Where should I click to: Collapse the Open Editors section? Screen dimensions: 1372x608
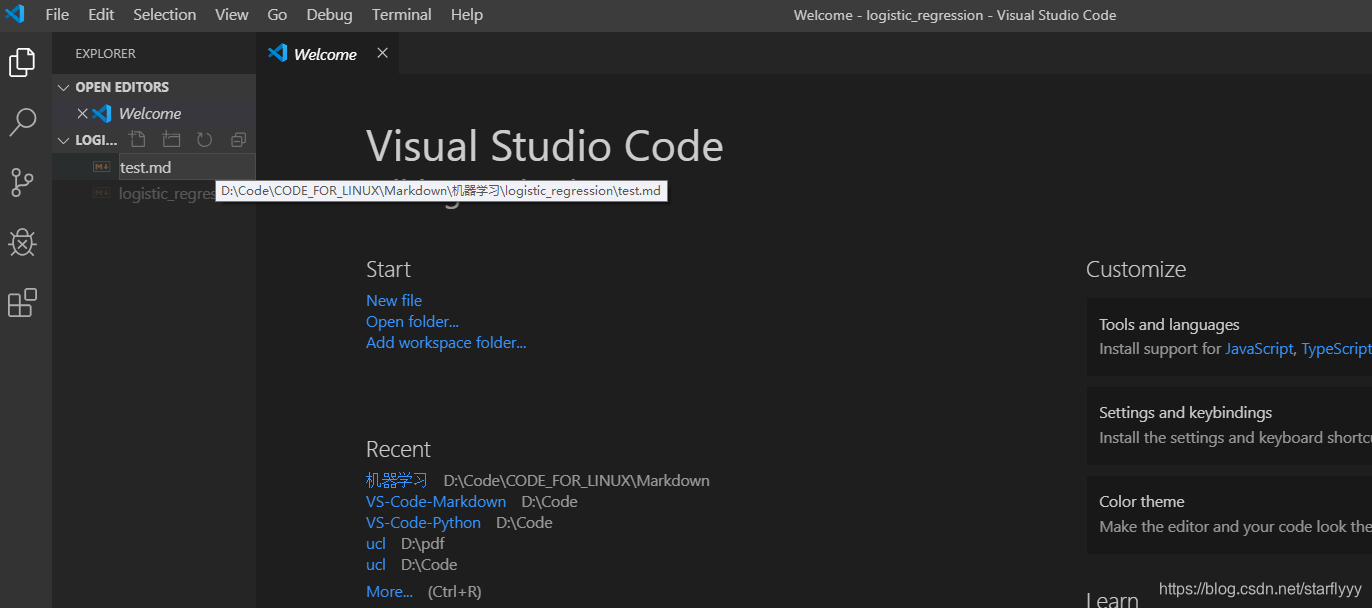64,87
